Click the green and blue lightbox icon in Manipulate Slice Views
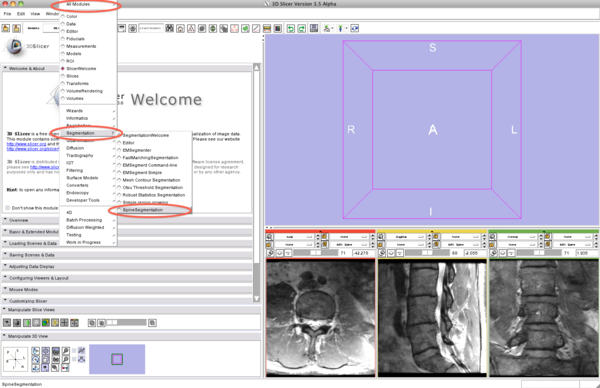The image size is (600, 388). click(x=46, y=323)
